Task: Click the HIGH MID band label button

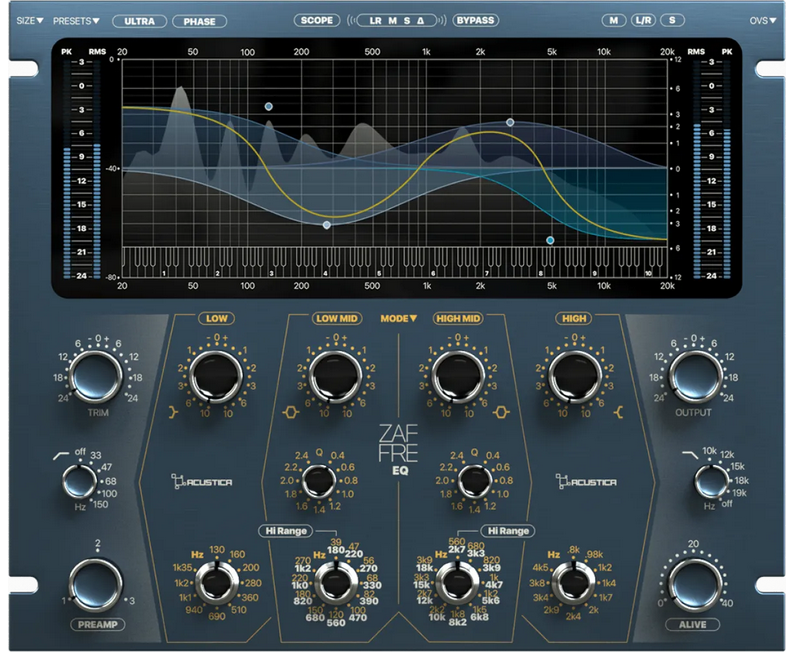Action: [x=457, y=318]
